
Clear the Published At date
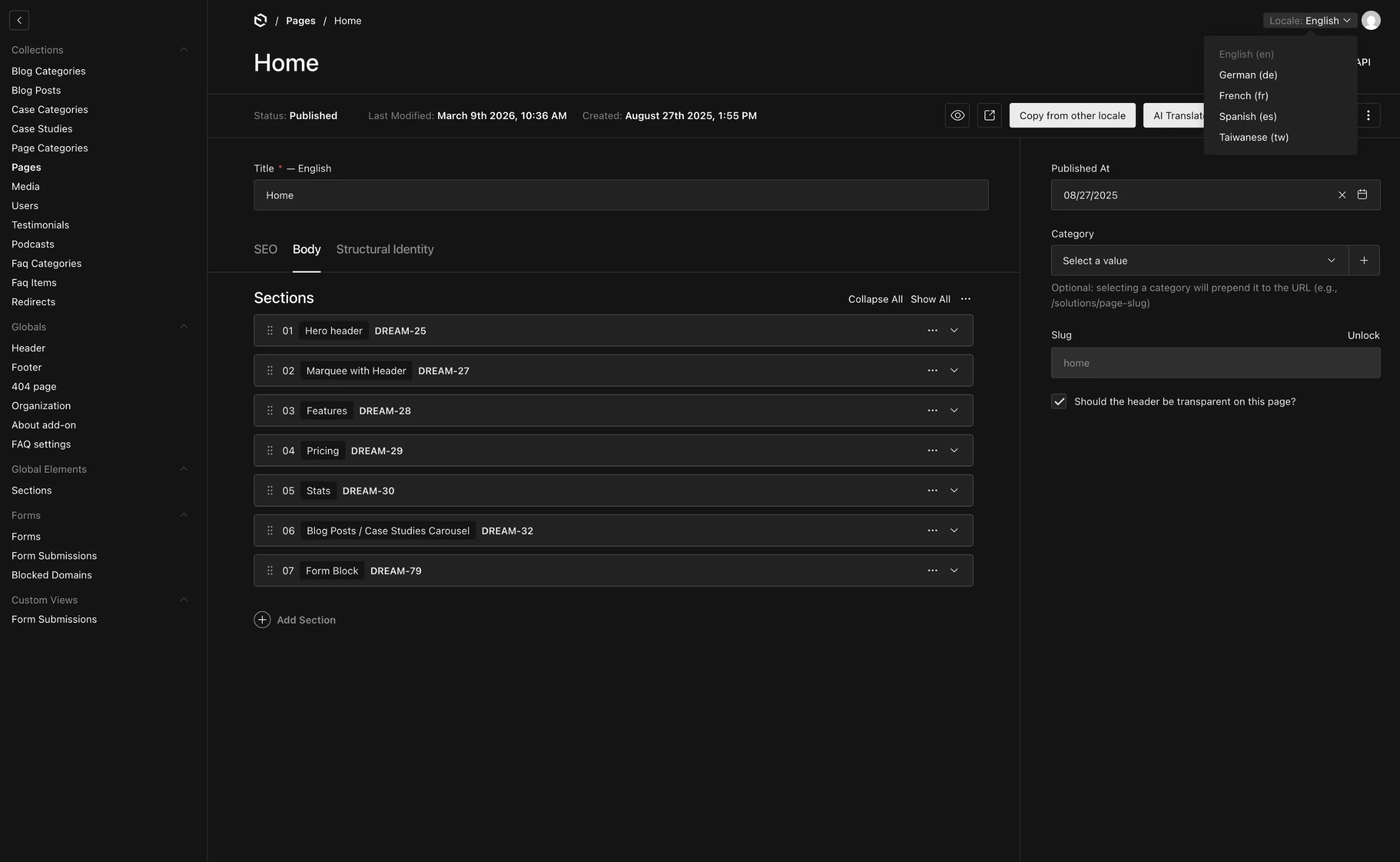point(1342,195)
